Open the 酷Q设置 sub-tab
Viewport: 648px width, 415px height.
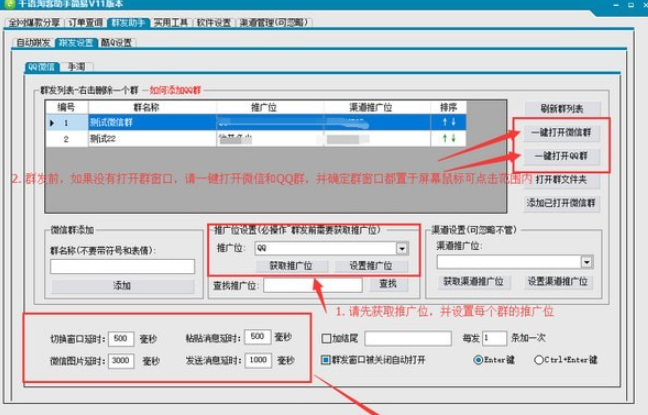(117, 43)
